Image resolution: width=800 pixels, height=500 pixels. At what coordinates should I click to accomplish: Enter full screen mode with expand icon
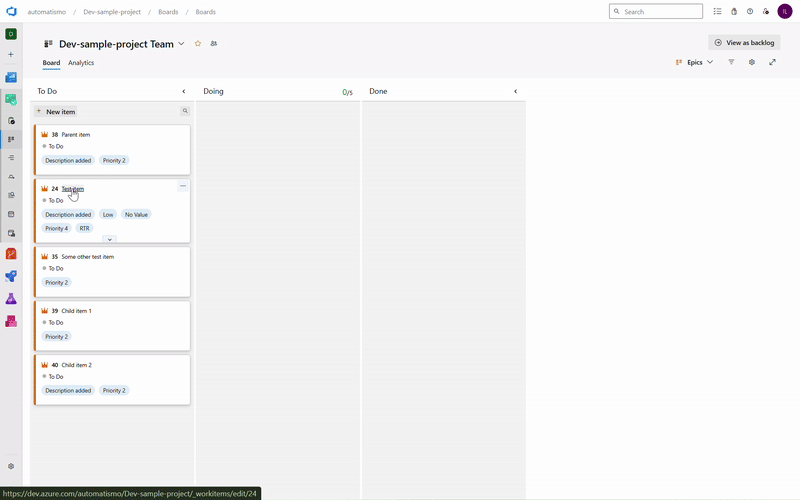[x=772, y=62]
